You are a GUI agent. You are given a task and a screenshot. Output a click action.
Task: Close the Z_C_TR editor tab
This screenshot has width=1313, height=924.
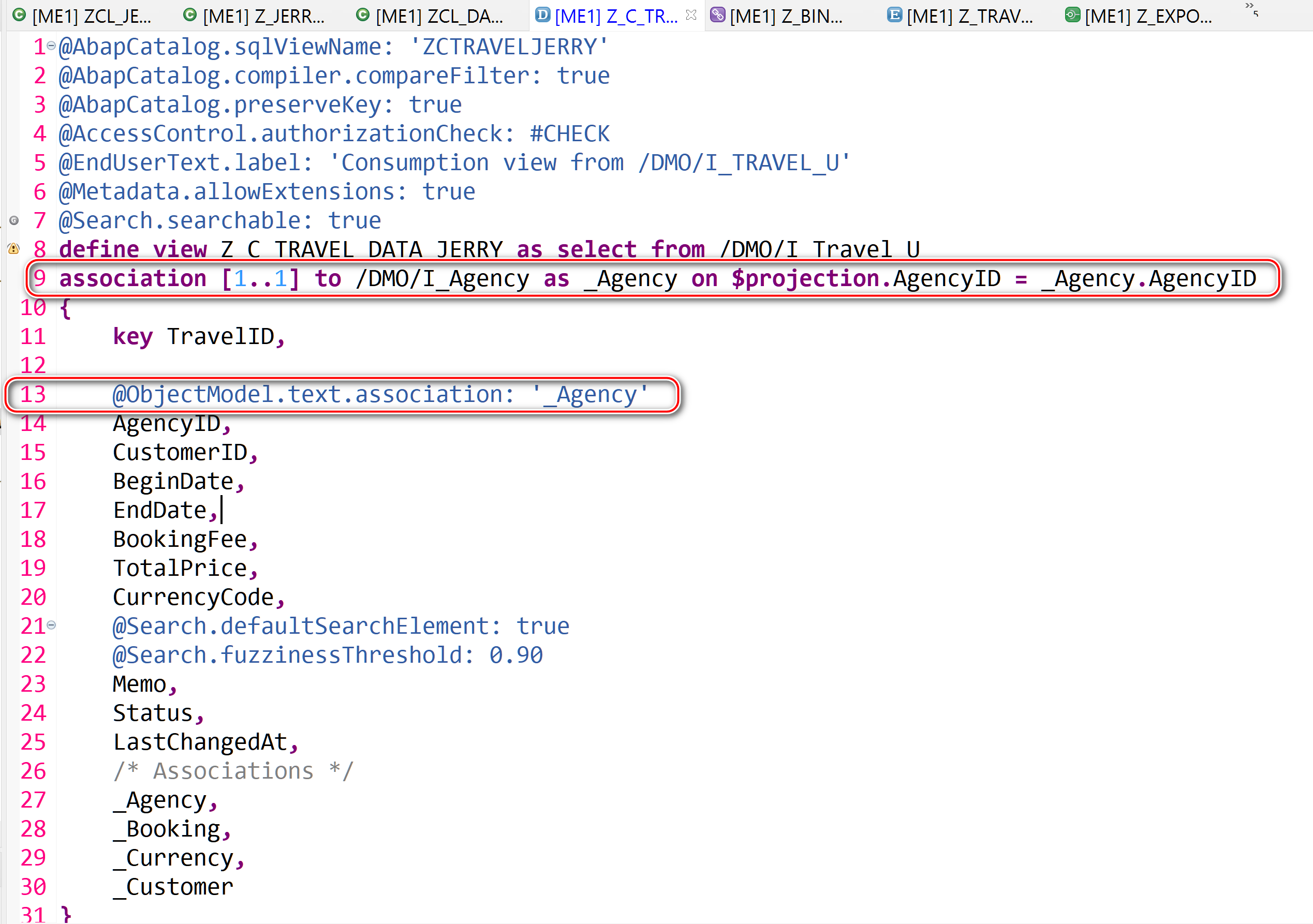point(691,16)
